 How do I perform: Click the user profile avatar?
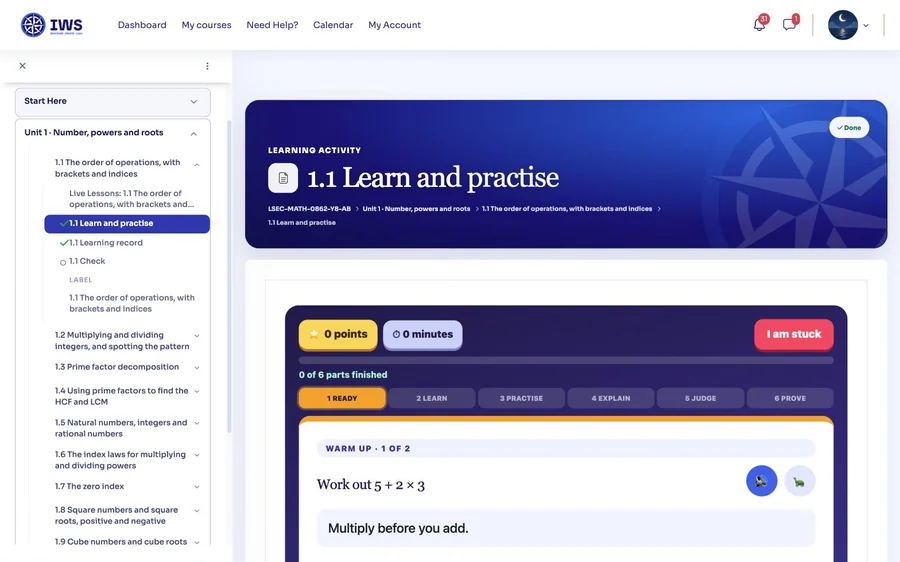843,25
